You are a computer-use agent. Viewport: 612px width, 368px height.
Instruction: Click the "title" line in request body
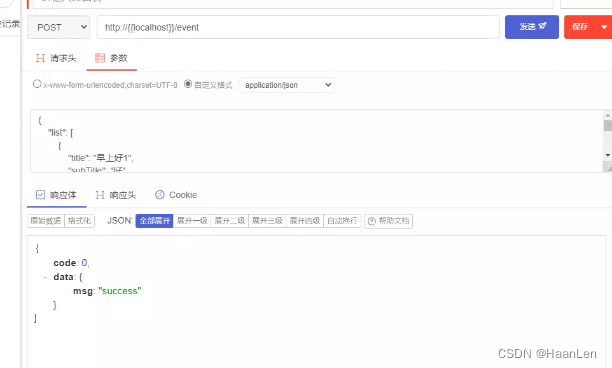click(101, 158)
